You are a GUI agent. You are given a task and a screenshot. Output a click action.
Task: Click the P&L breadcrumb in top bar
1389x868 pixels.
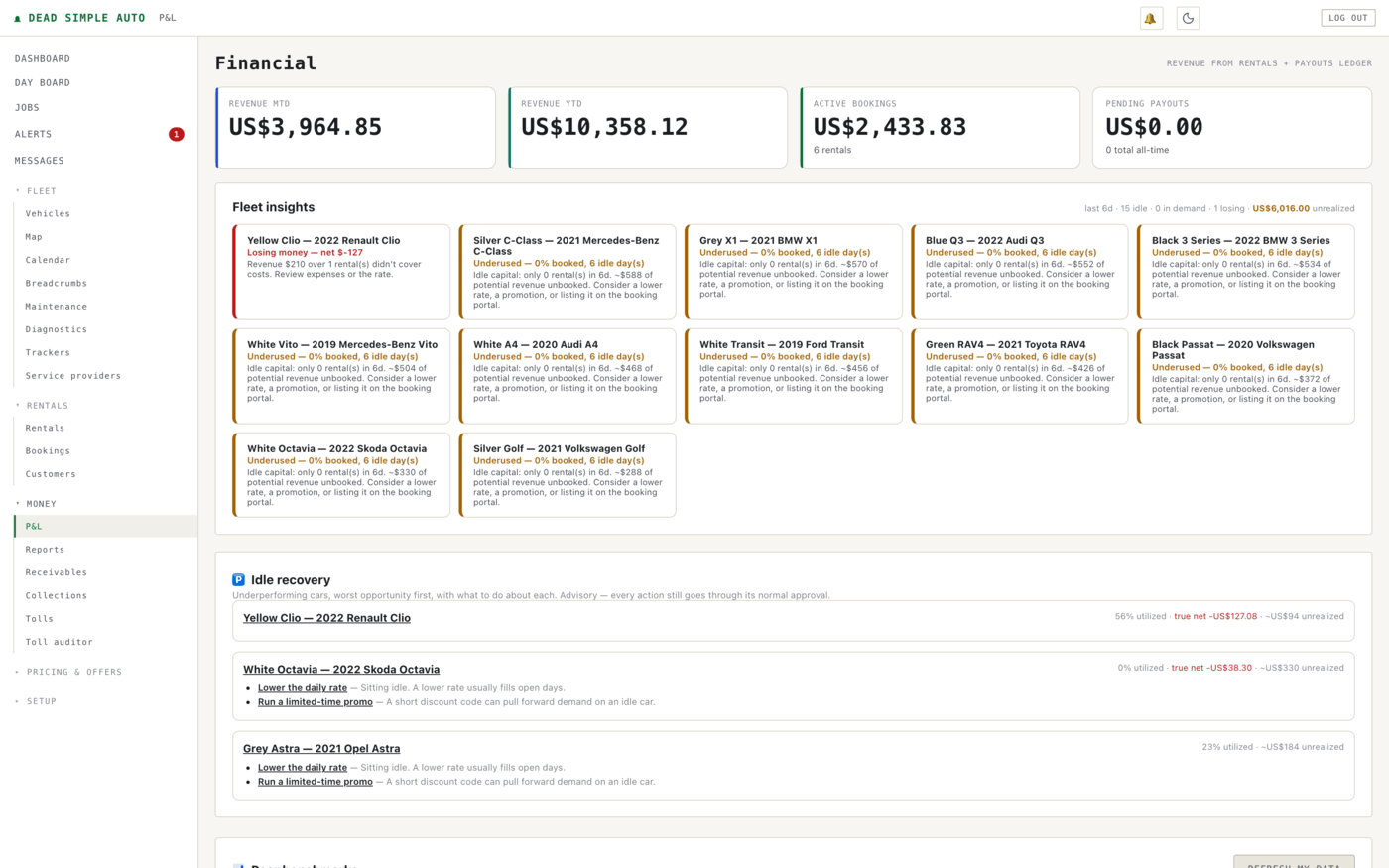pos(168,18)
